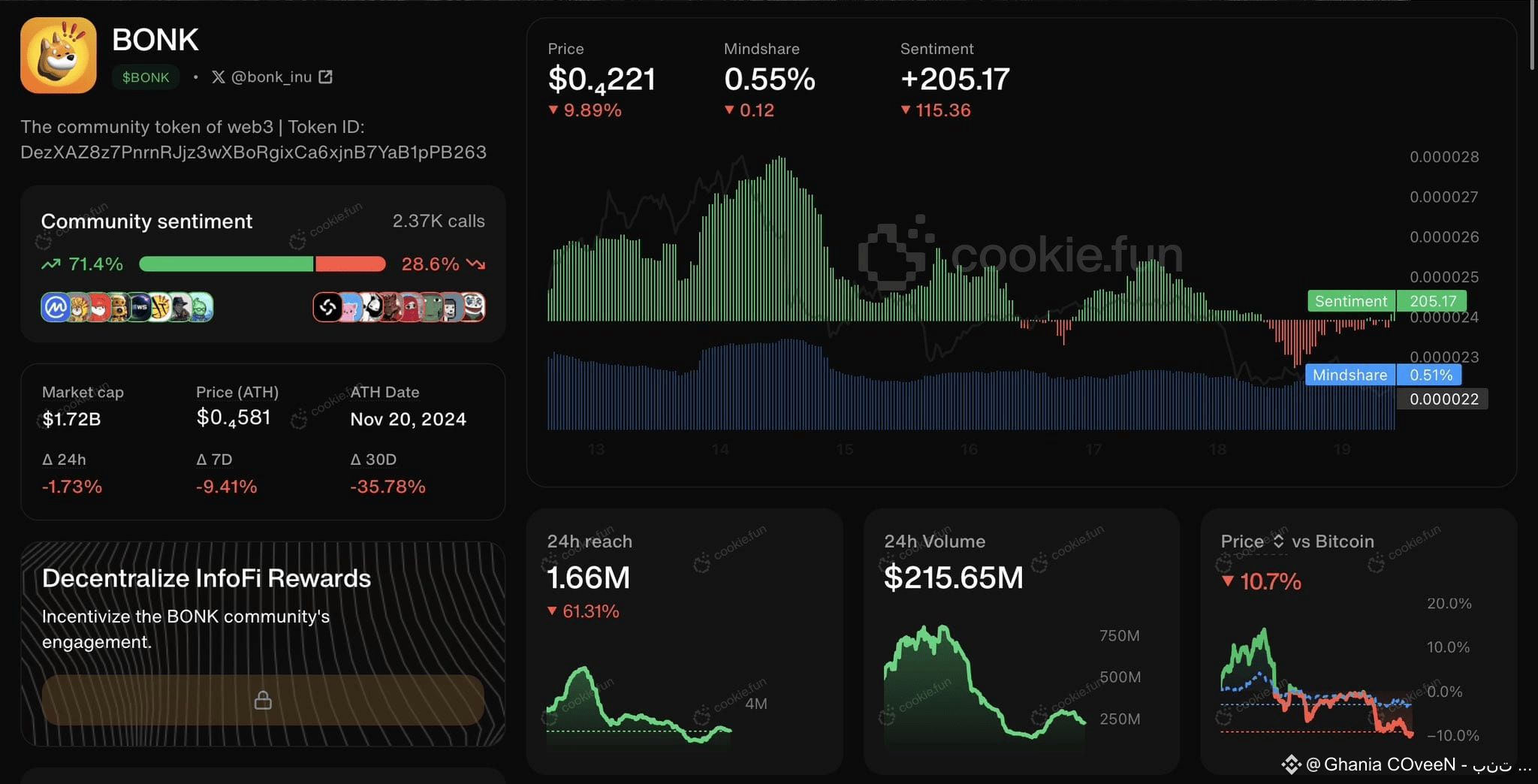1538x784 pixels.
Task: Open the @bonk_inu X profile link
Action: pos(271,77)
